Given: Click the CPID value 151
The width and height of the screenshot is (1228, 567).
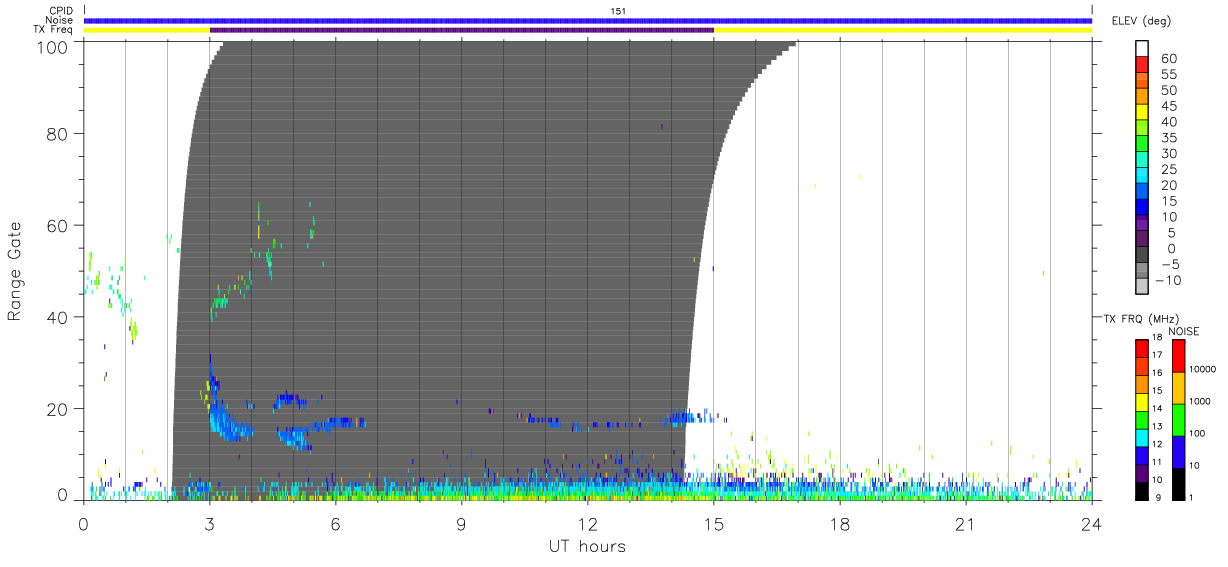Looking at the screenshot, I should (619, 10).
